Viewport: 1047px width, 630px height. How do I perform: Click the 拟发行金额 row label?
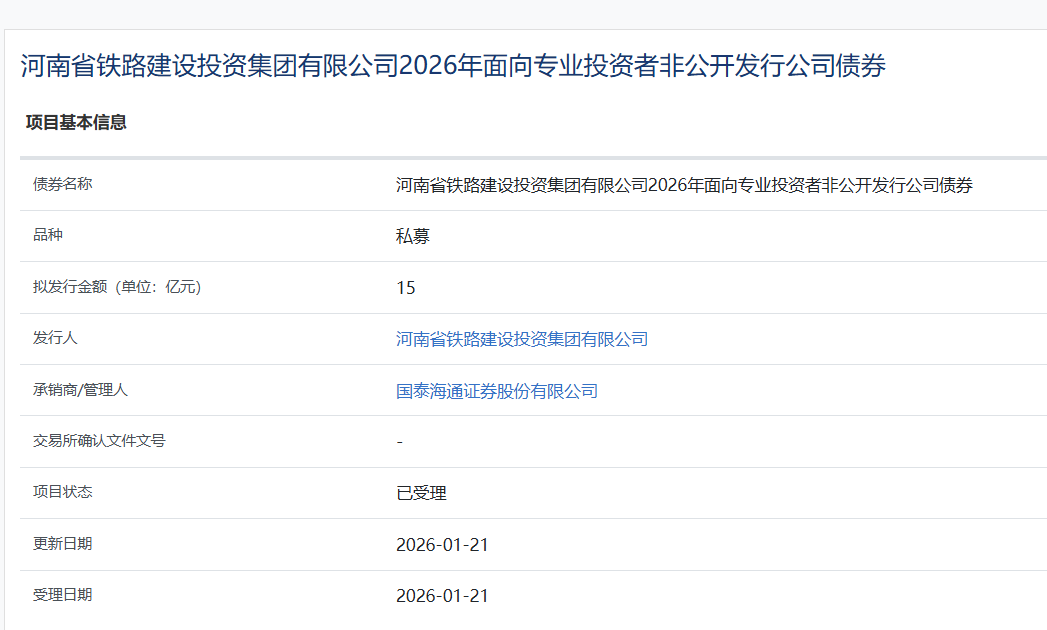[x=117, y=287]
